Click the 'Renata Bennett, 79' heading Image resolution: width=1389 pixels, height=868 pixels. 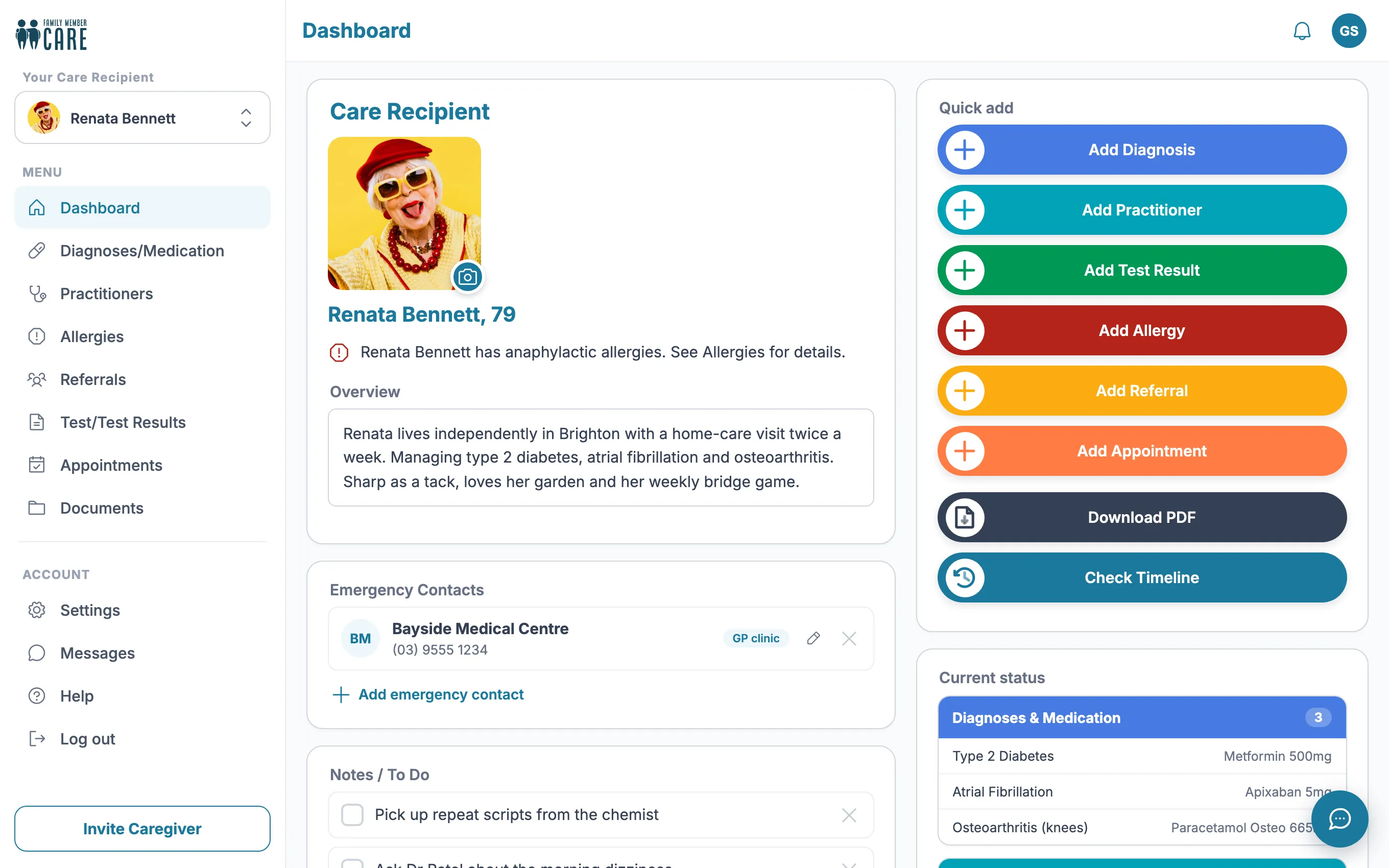pyautogui.click(x=421, y=315)
